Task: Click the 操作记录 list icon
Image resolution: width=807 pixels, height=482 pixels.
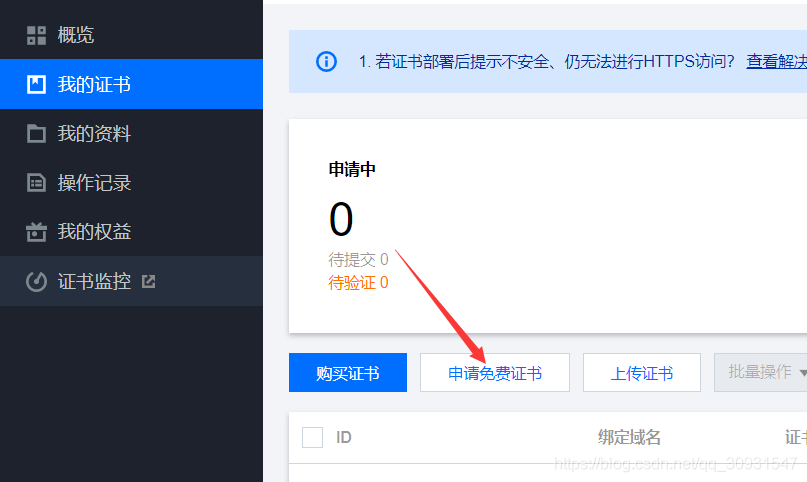Action: (36, 183)
